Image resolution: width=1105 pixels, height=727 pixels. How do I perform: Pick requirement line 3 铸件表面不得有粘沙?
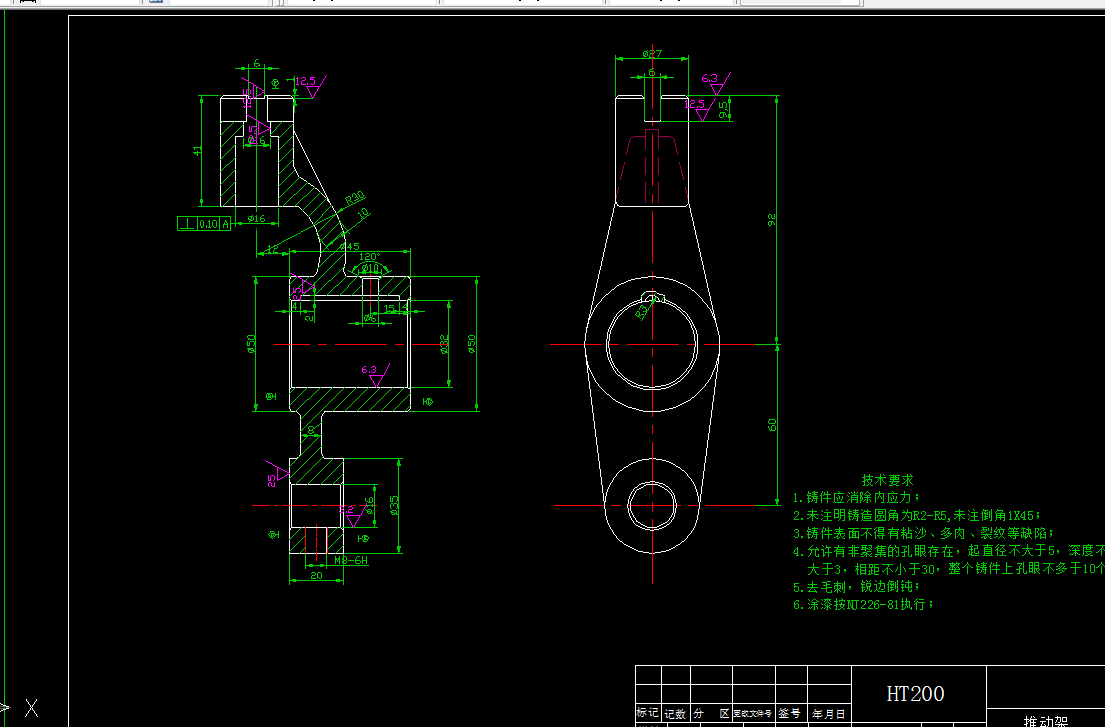coord(924,533)
